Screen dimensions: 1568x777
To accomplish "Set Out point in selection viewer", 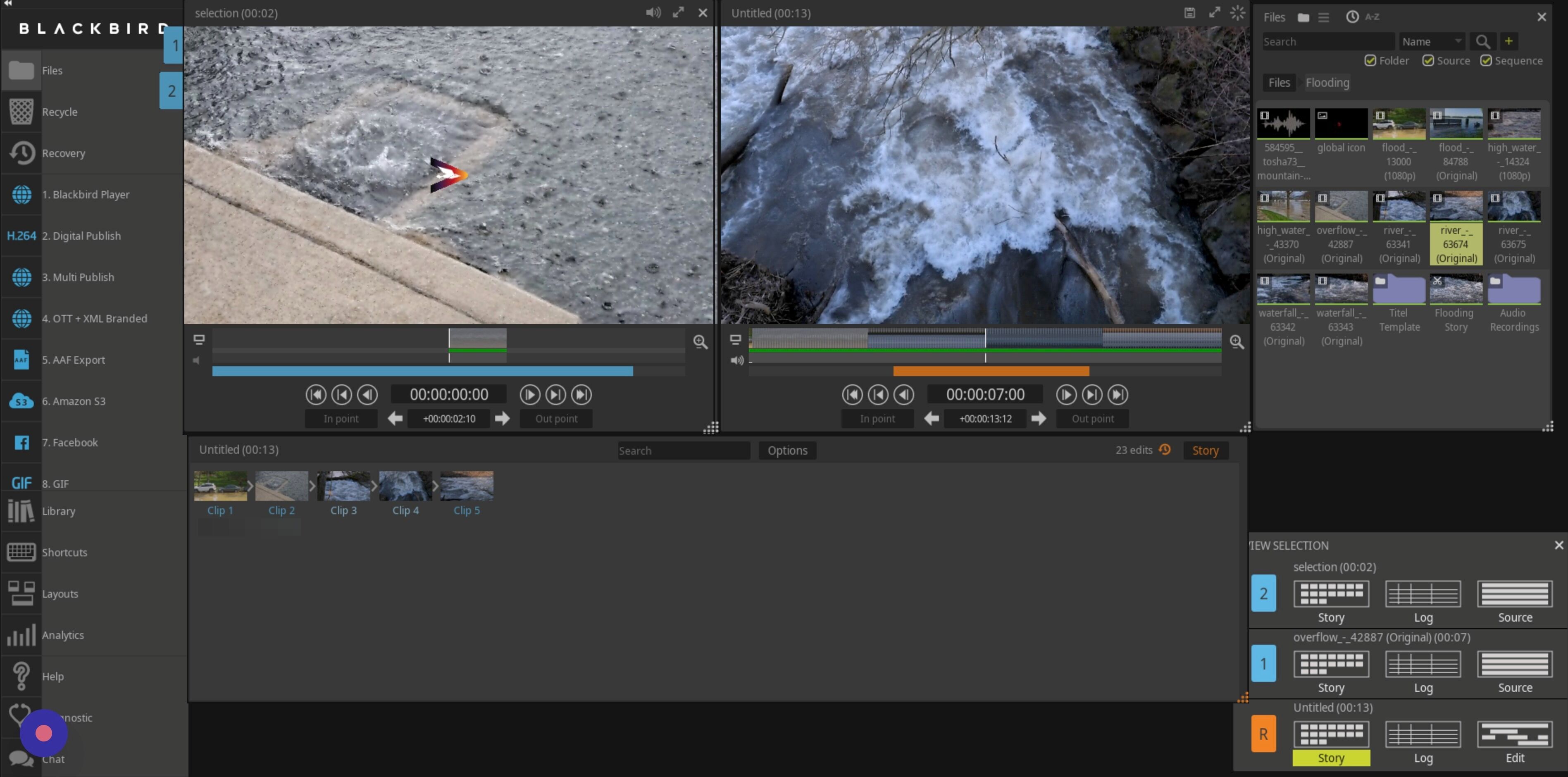I will (556, 419).
